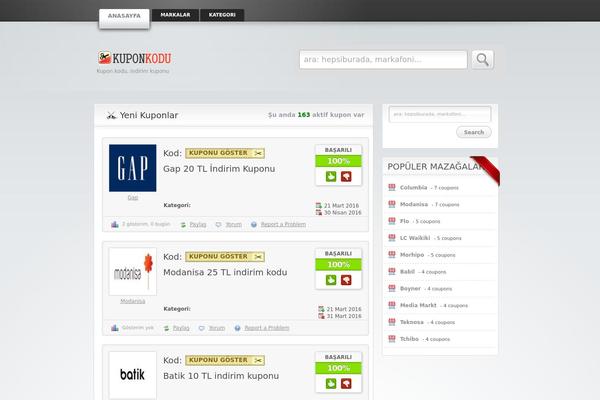Focus the sidebar search input
The image size is (600, 400).
point(440,114)
